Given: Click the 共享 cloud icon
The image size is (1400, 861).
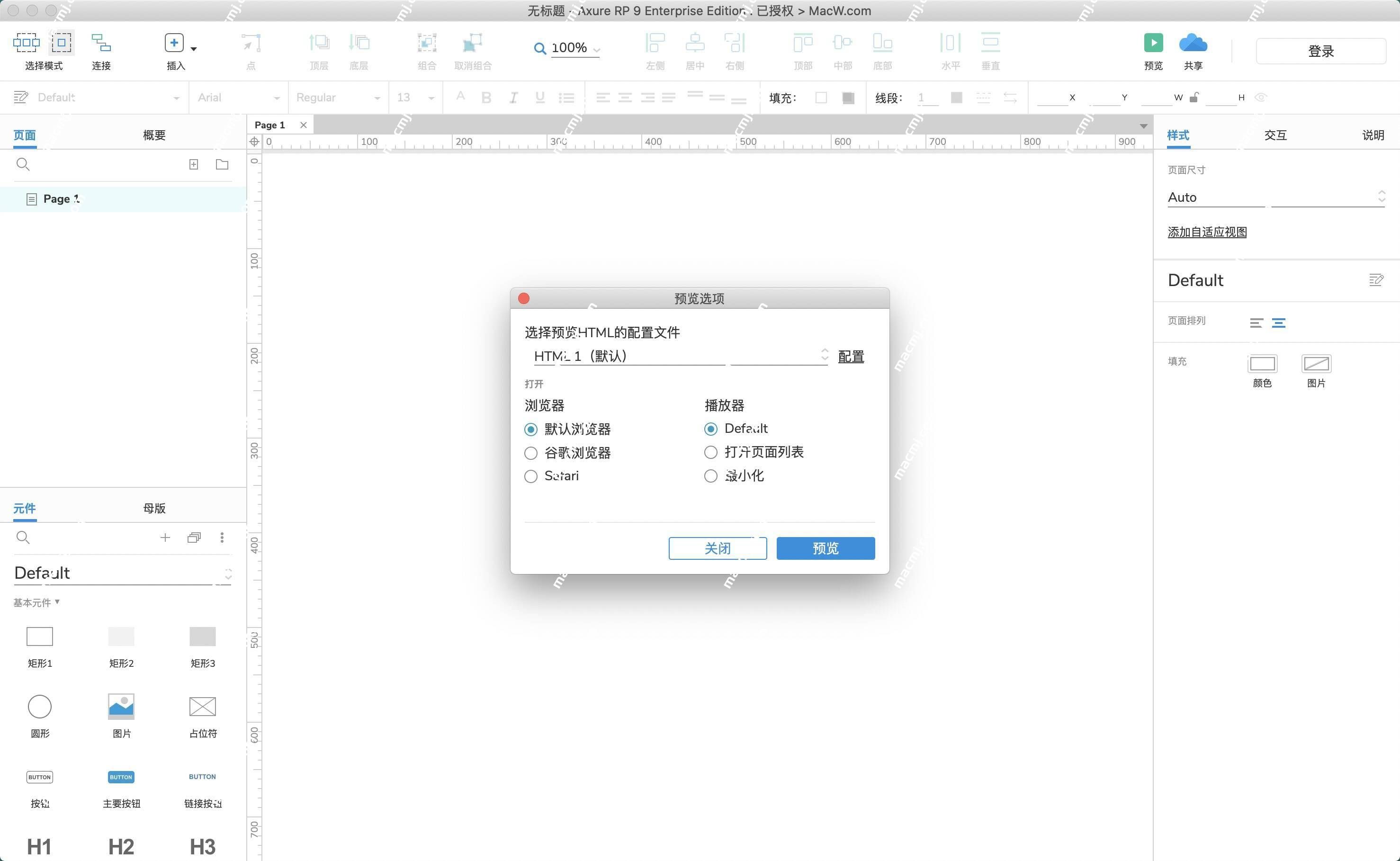Looking at the screenshot, I should coord(1194,43).
